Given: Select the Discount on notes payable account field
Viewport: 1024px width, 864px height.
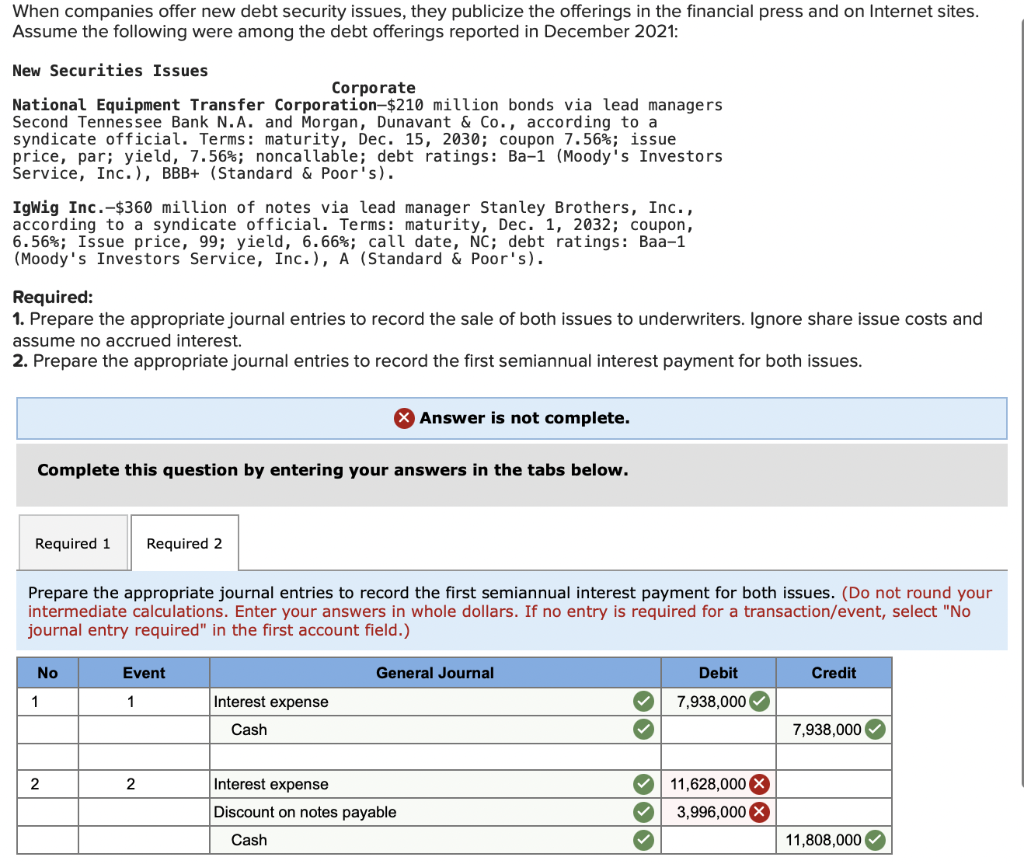Looking at the screenshot, I should coord(435,812).
